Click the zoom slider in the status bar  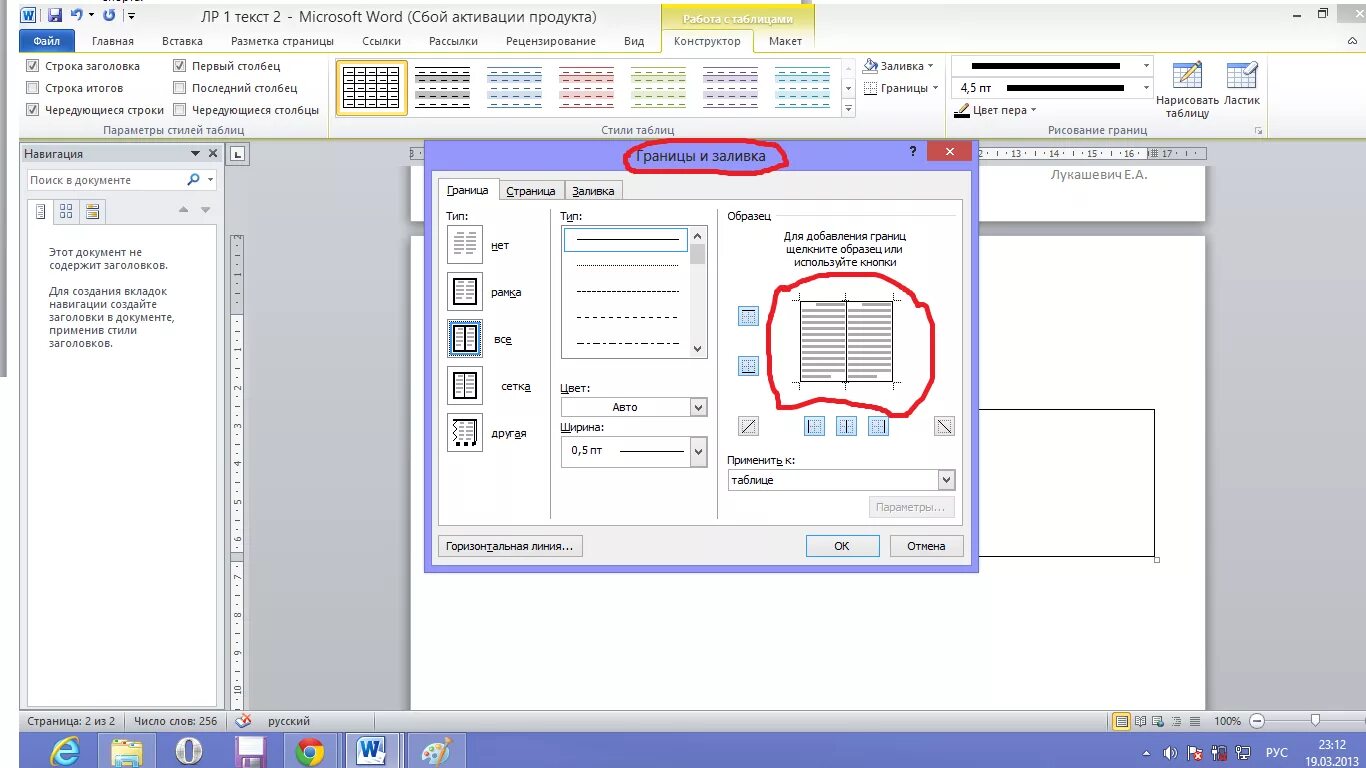point(1315,720)
